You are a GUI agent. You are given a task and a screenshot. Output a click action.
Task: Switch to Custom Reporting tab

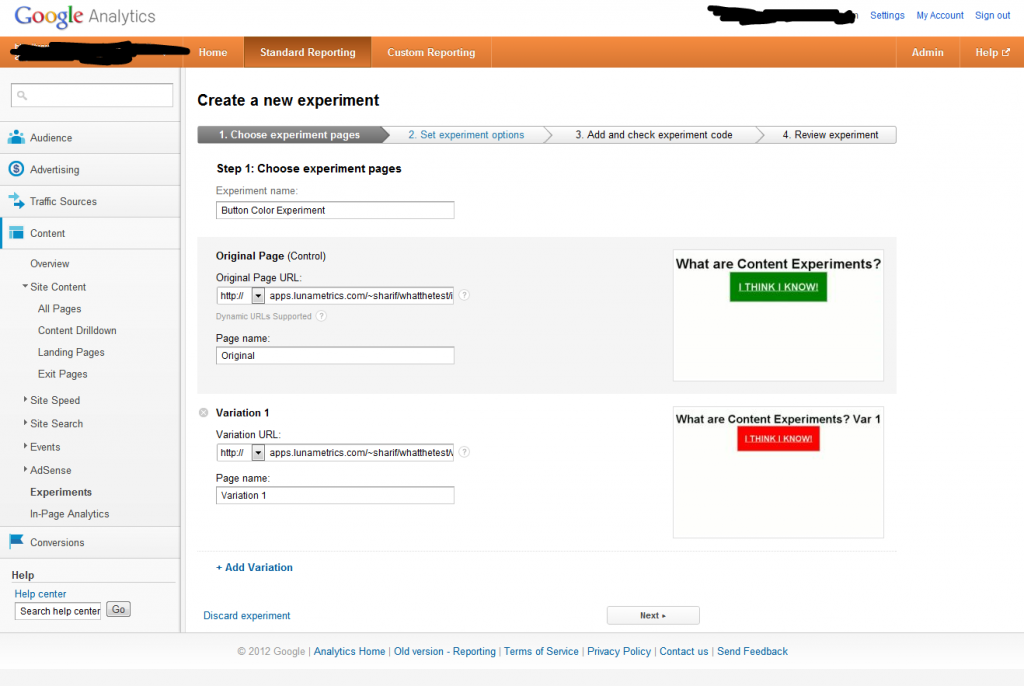[431, 52]
